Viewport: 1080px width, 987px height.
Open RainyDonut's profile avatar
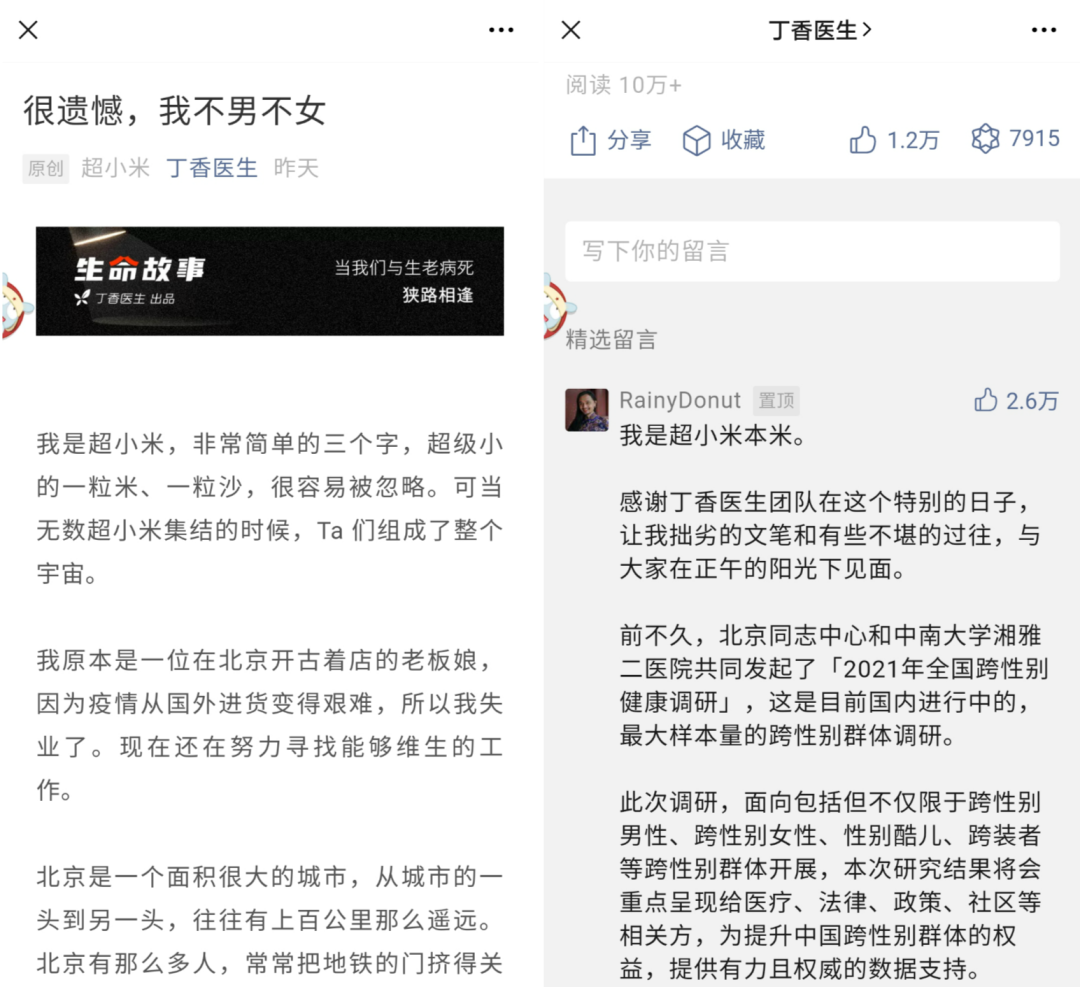tap(587, 410)
